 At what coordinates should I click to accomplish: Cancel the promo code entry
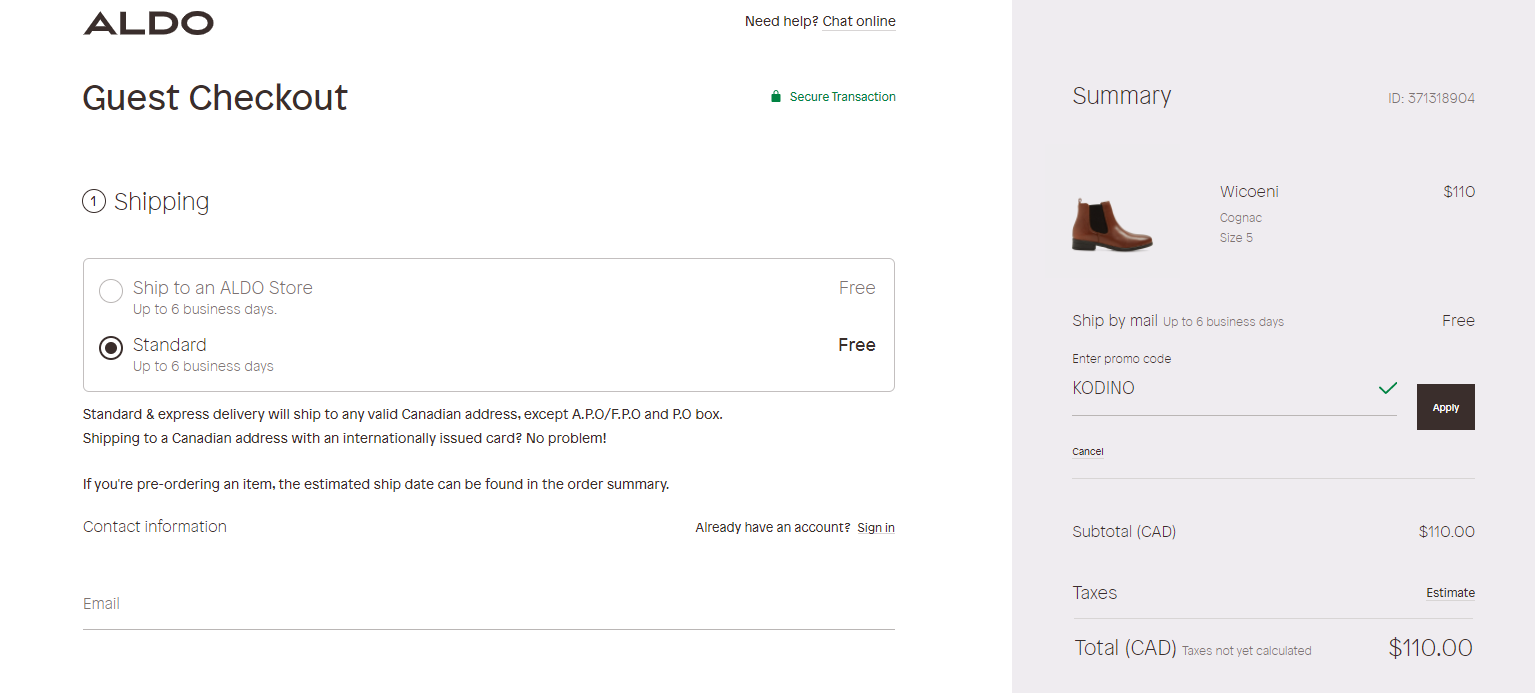(1087, 452)
